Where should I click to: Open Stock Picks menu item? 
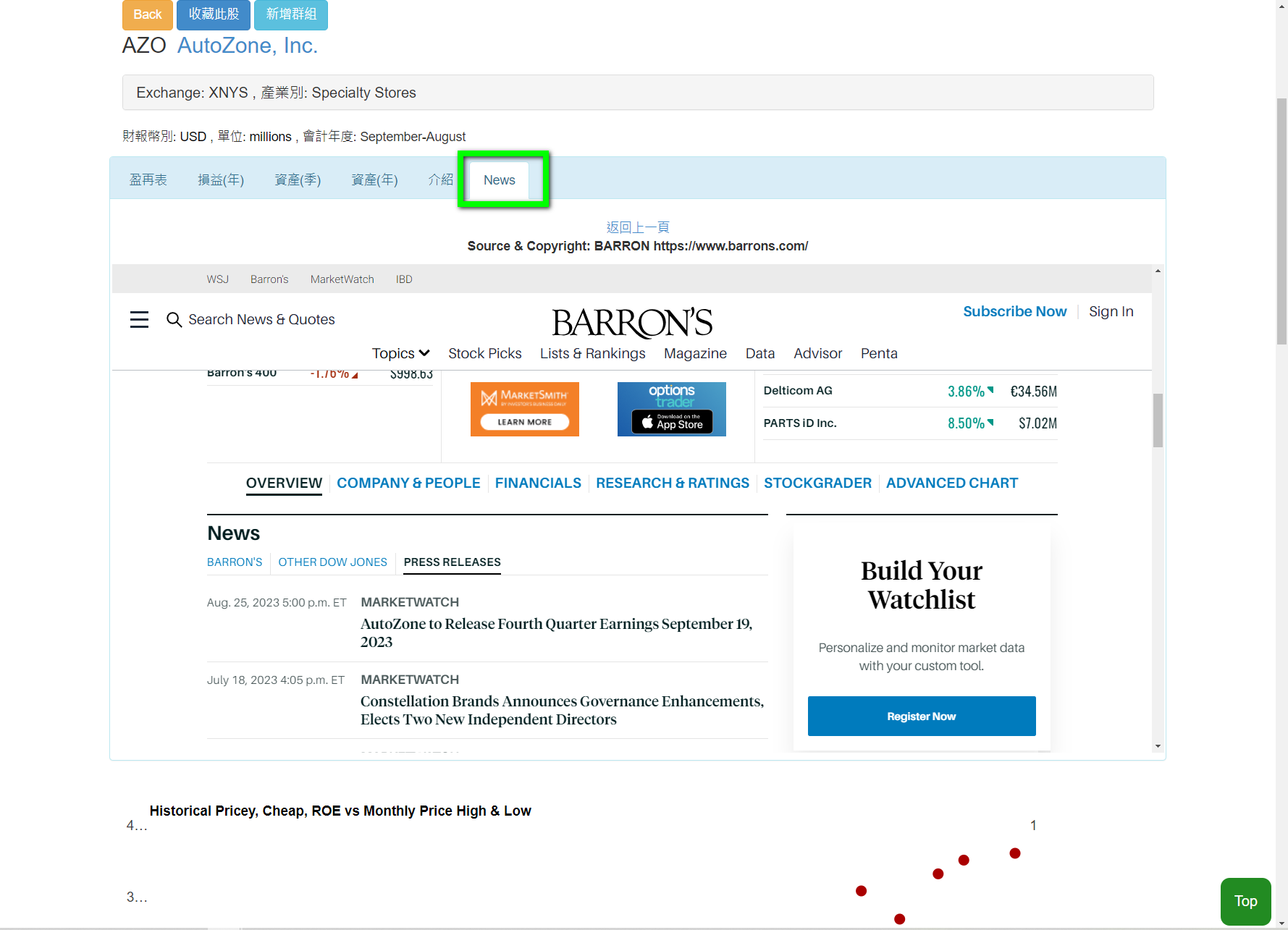[x=485, y=353]
